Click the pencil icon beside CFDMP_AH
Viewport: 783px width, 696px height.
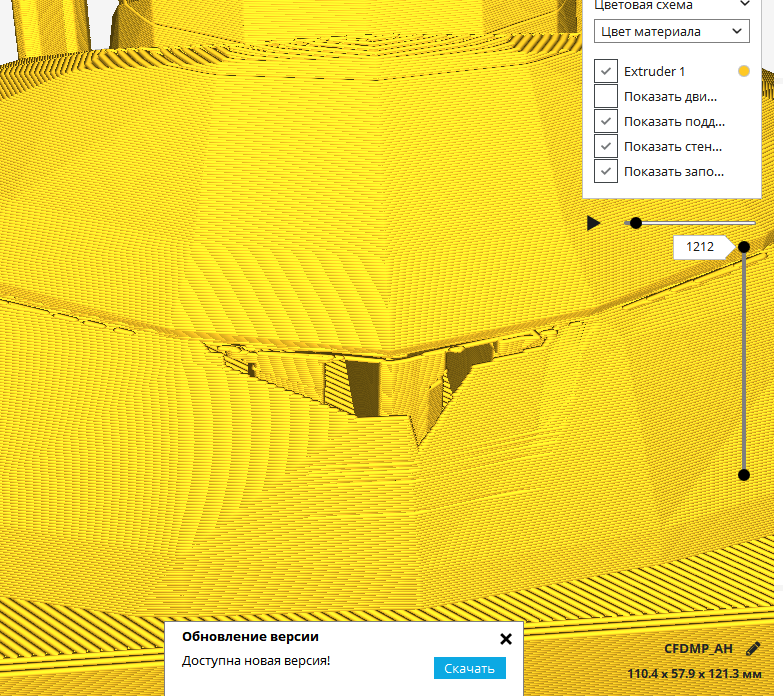click(x=753, y=648)
